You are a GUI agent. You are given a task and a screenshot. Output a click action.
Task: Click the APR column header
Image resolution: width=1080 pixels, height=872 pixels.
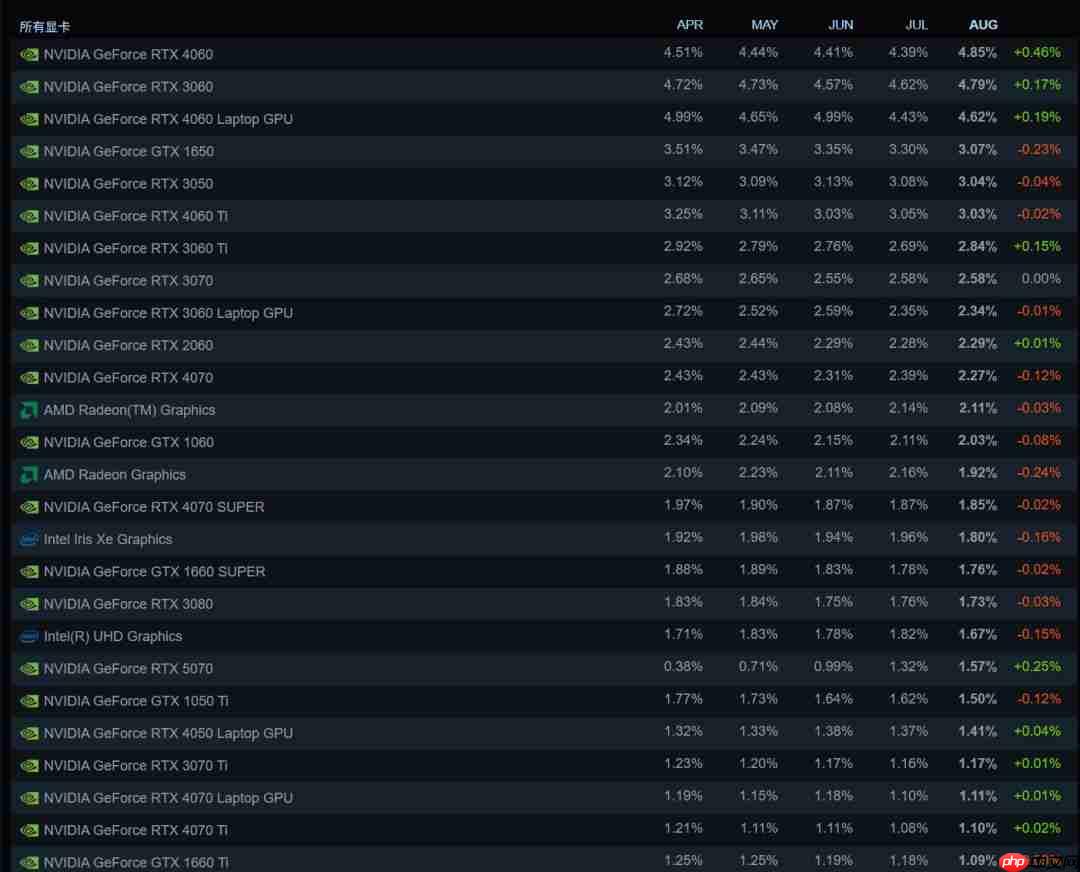pos(689,24)
